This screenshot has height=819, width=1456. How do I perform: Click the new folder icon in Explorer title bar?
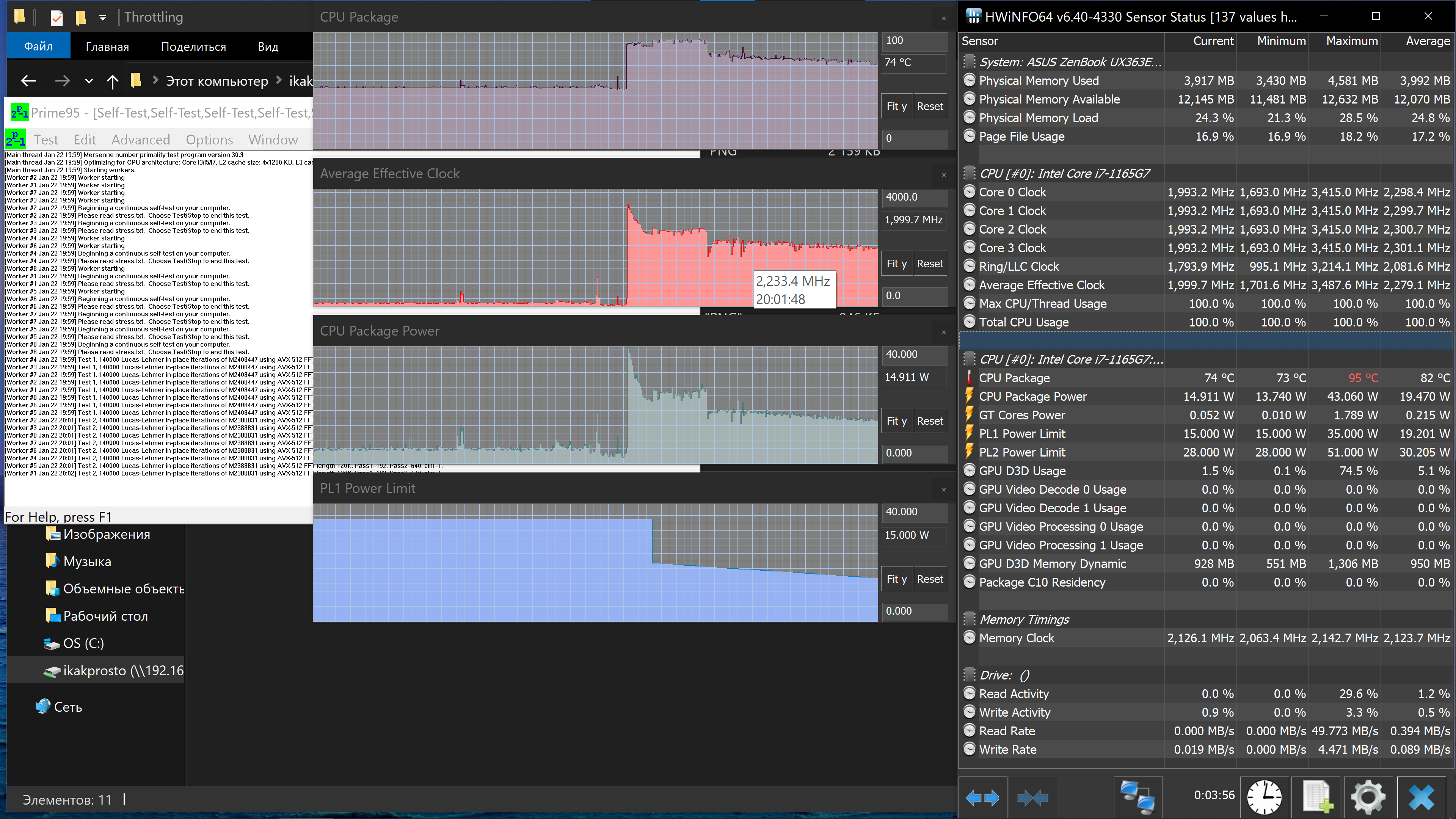82,17
